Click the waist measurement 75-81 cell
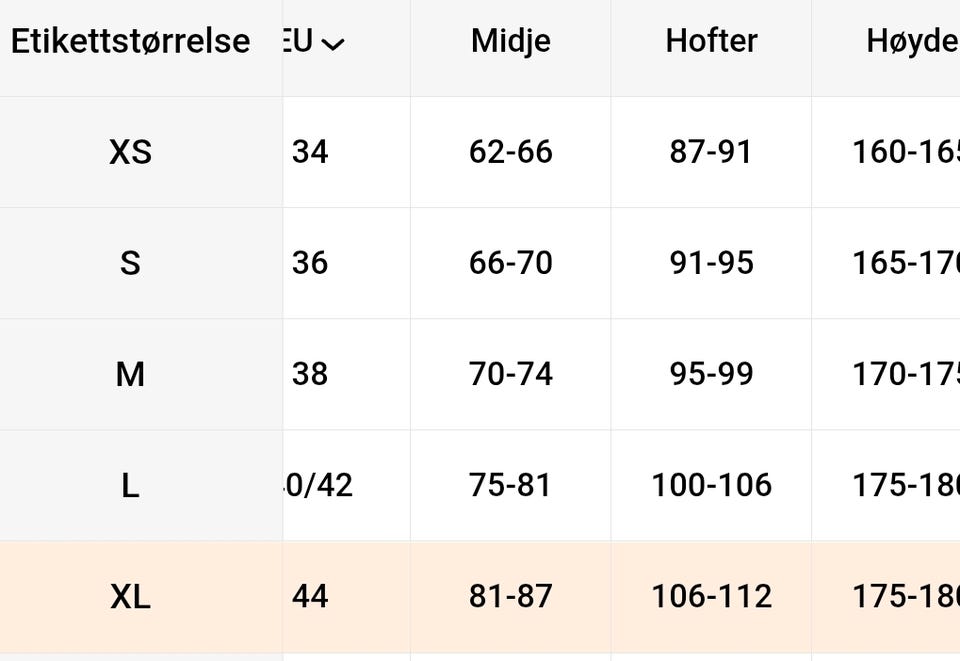Image resolution: width=960 pixels, height=661 pixels. click(510, 486)
